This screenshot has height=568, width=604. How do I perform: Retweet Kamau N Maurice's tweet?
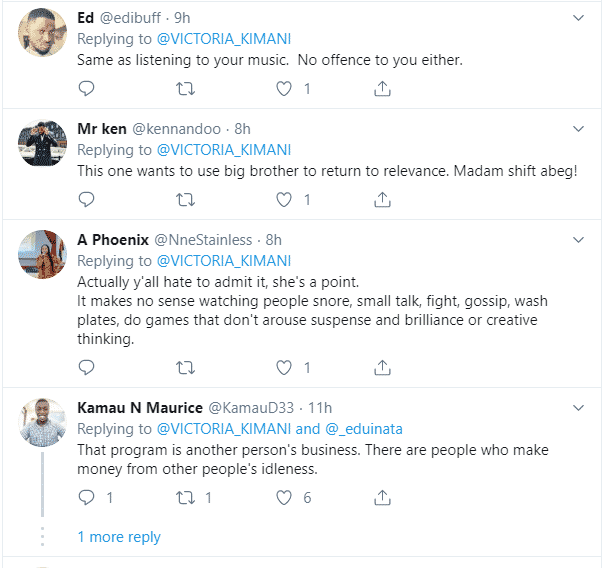[x=185, y=497]
